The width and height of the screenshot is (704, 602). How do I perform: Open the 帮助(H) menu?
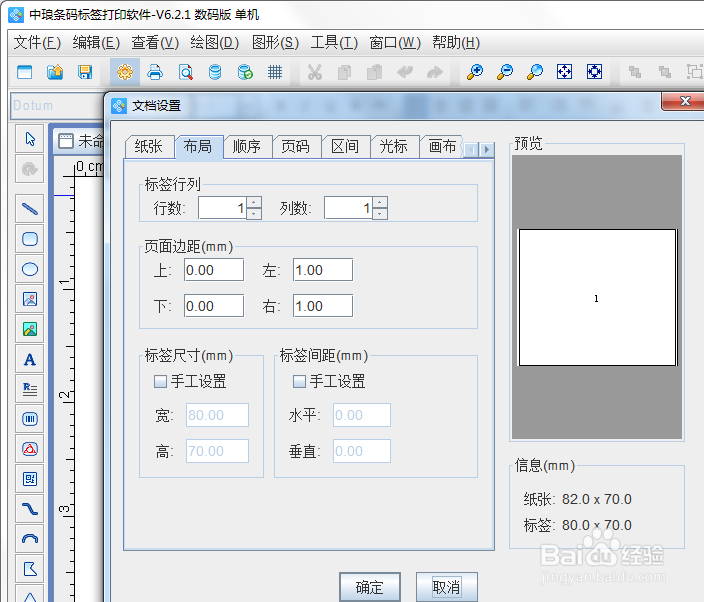pyautogui.click(x=456, y=43)
